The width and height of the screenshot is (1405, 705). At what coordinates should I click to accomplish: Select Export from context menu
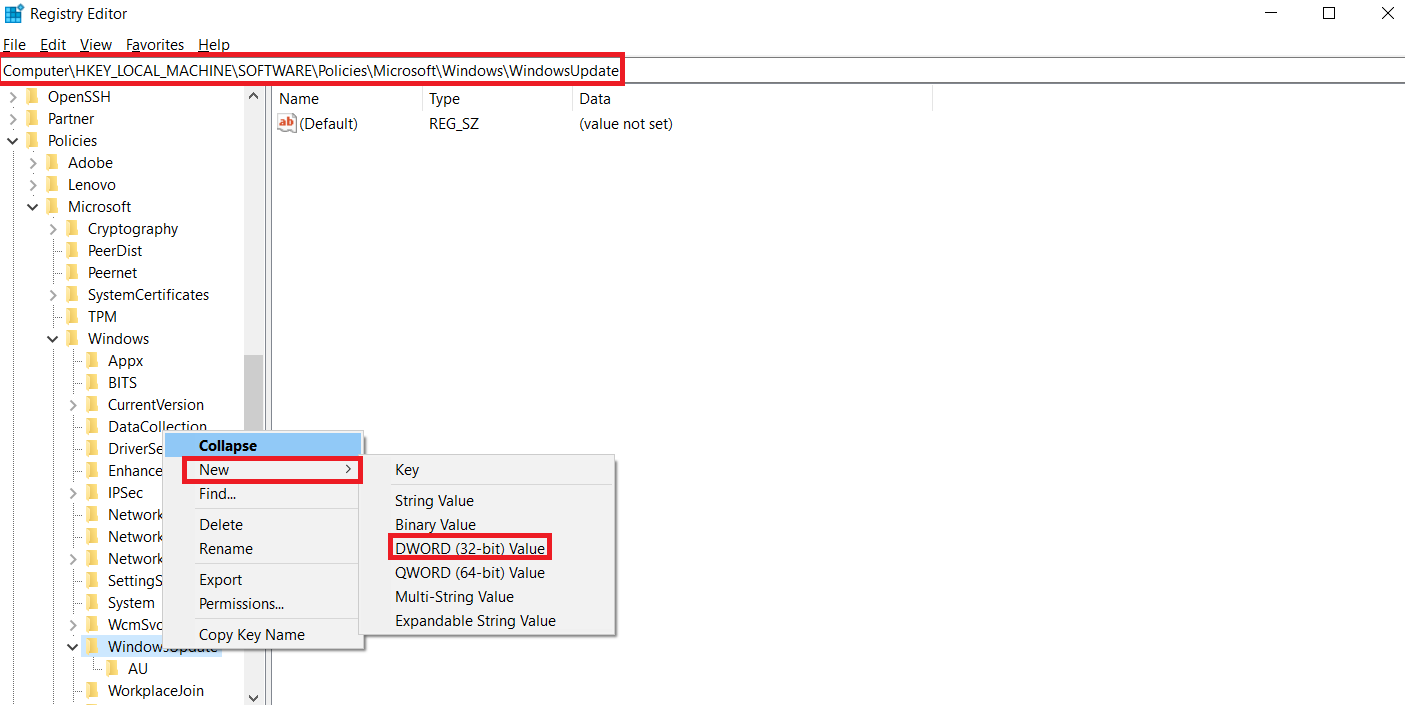pyautogui.click(x=263, y=580)
